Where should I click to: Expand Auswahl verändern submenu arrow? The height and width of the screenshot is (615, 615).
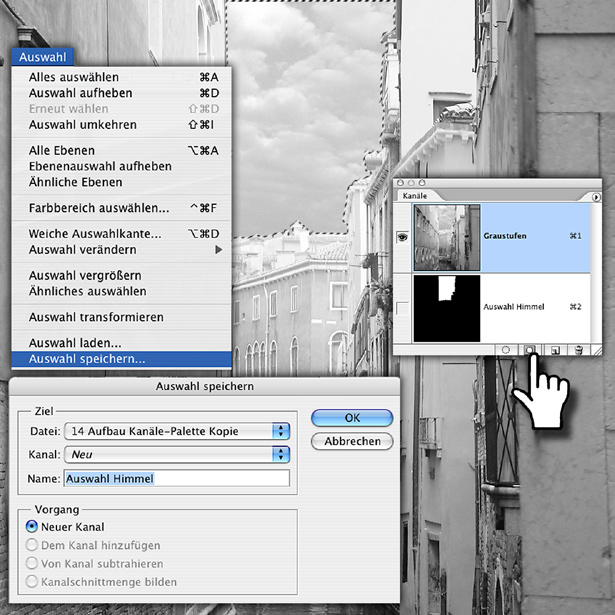pyautogui.click(x=218, y=250)
